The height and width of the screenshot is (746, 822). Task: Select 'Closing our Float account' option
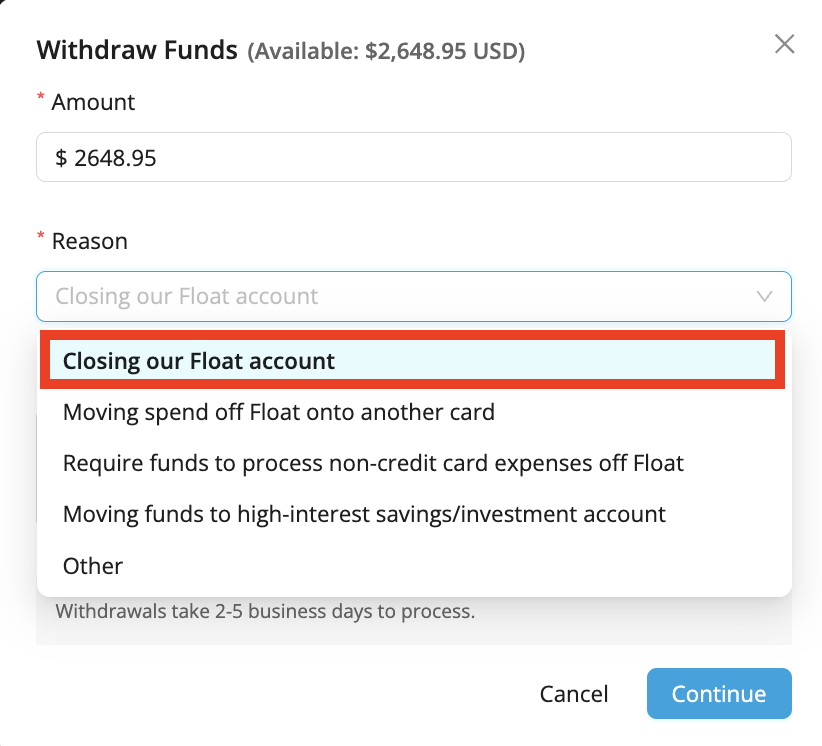200,360
